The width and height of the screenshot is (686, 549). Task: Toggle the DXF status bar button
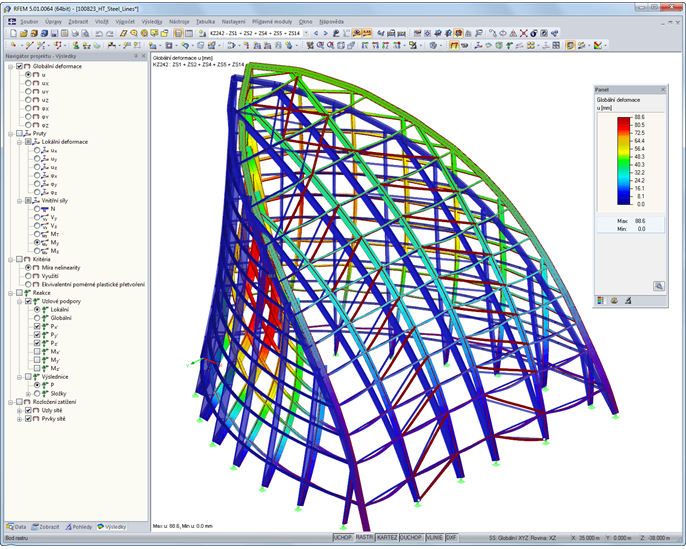coord(451,537)
